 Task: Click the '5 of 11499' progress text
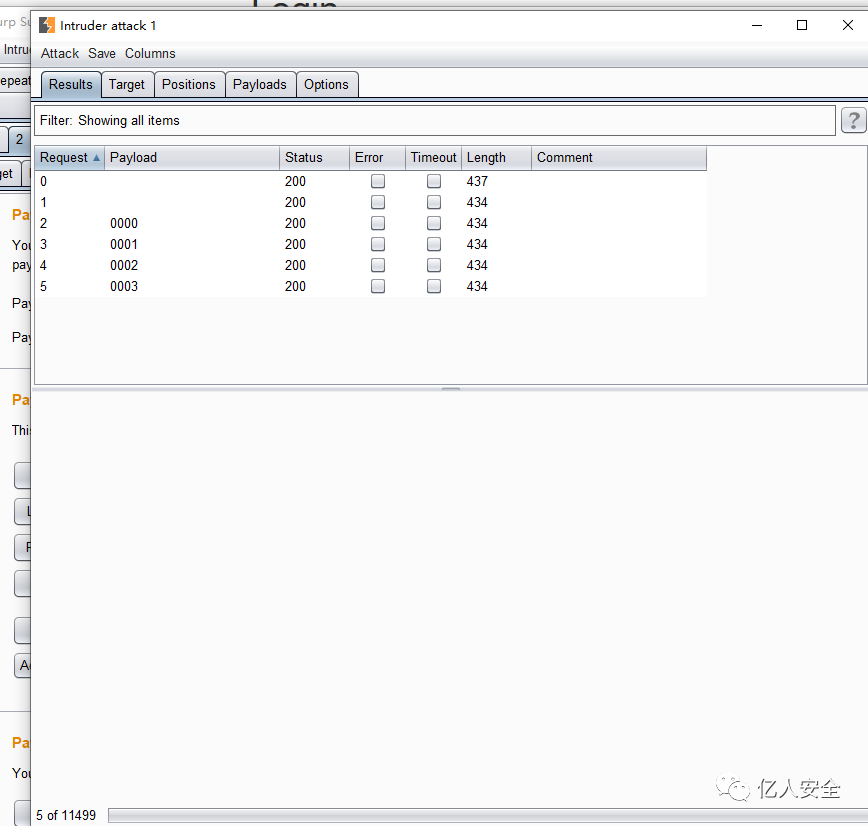66,815
